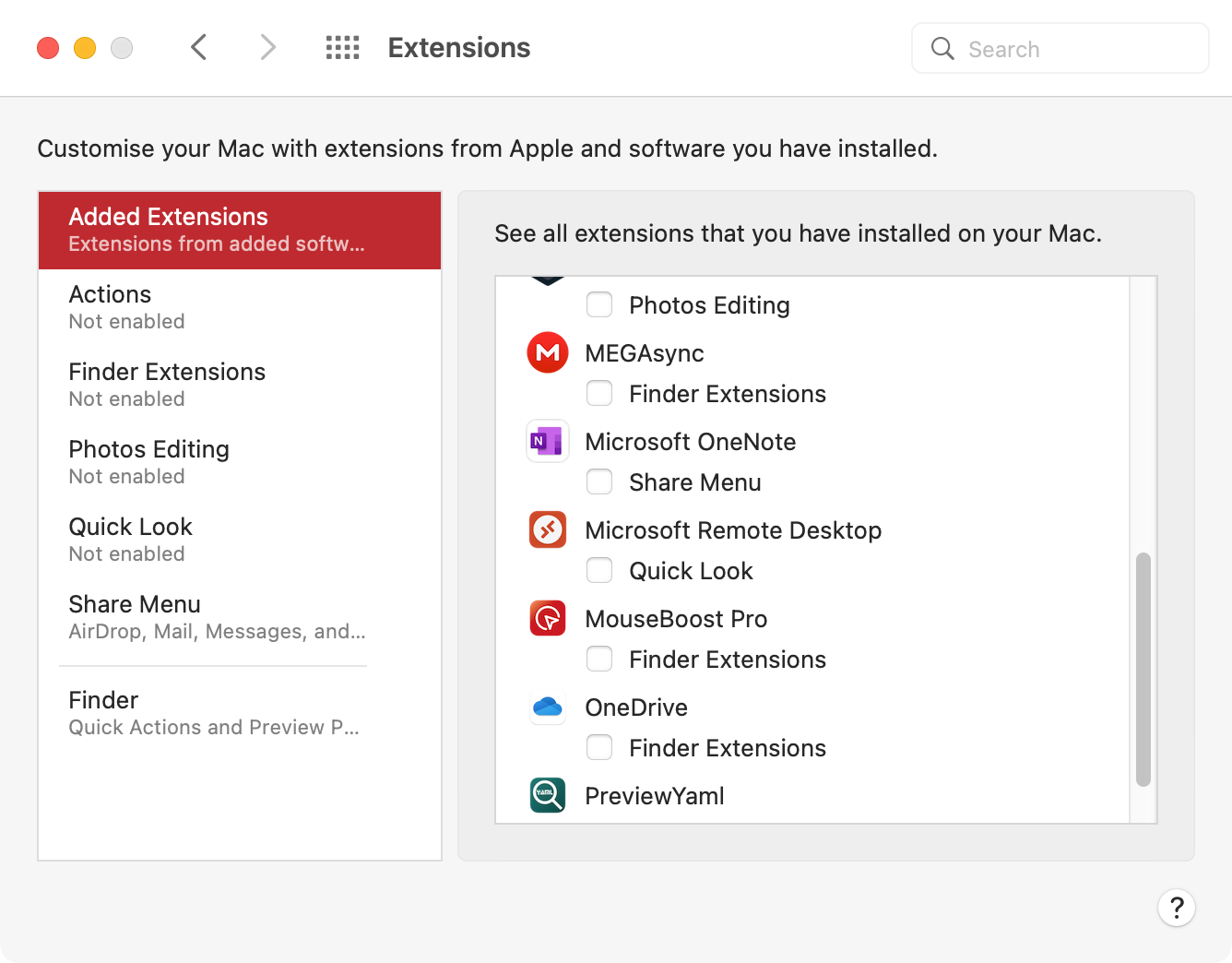Viewport: 1232px width, 963px height.
Task: Enable Share Menu for Microsoft OneNote
Action: 599,481
